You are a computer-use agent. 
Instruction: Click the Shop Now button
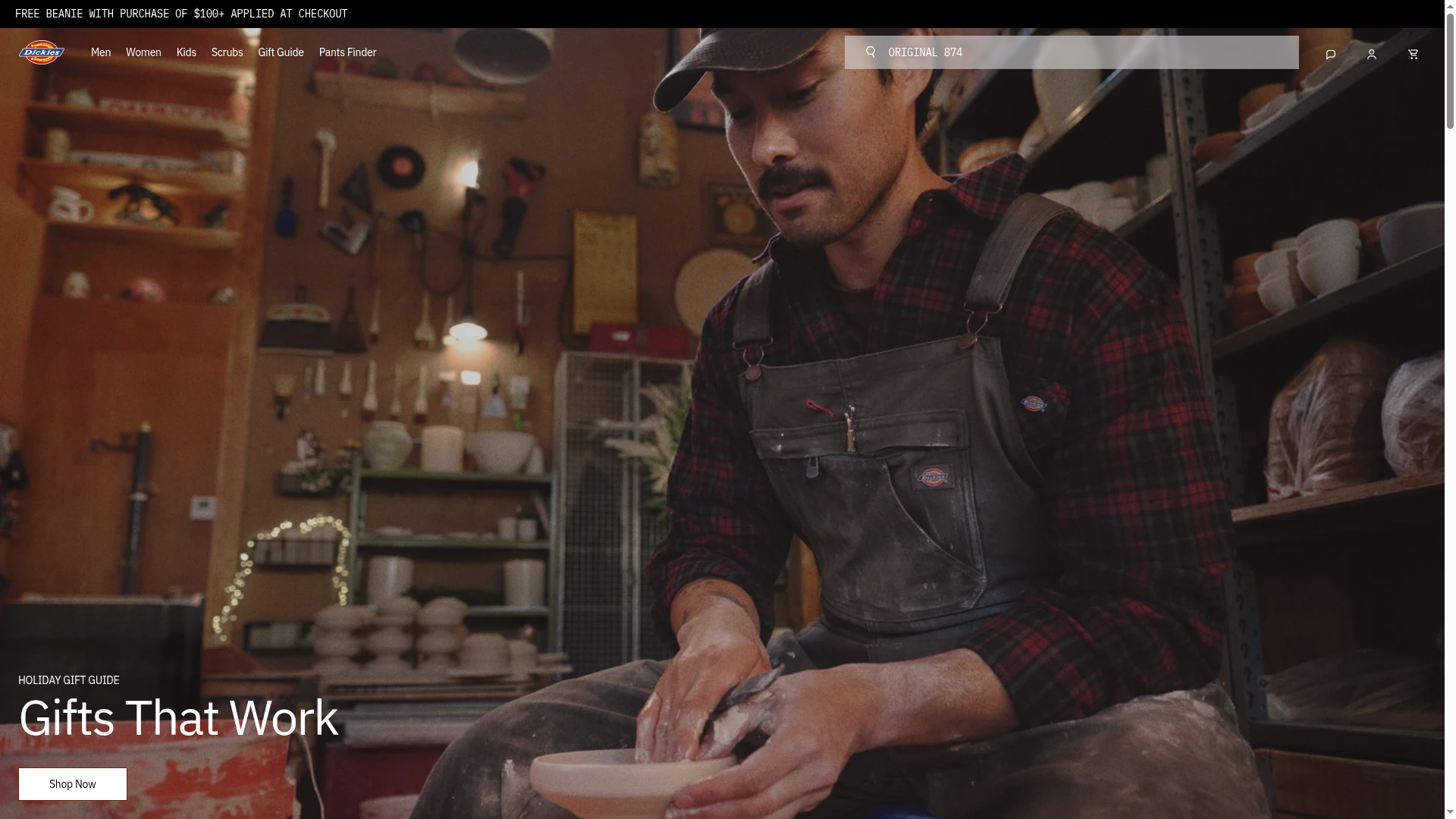[72, 783]
